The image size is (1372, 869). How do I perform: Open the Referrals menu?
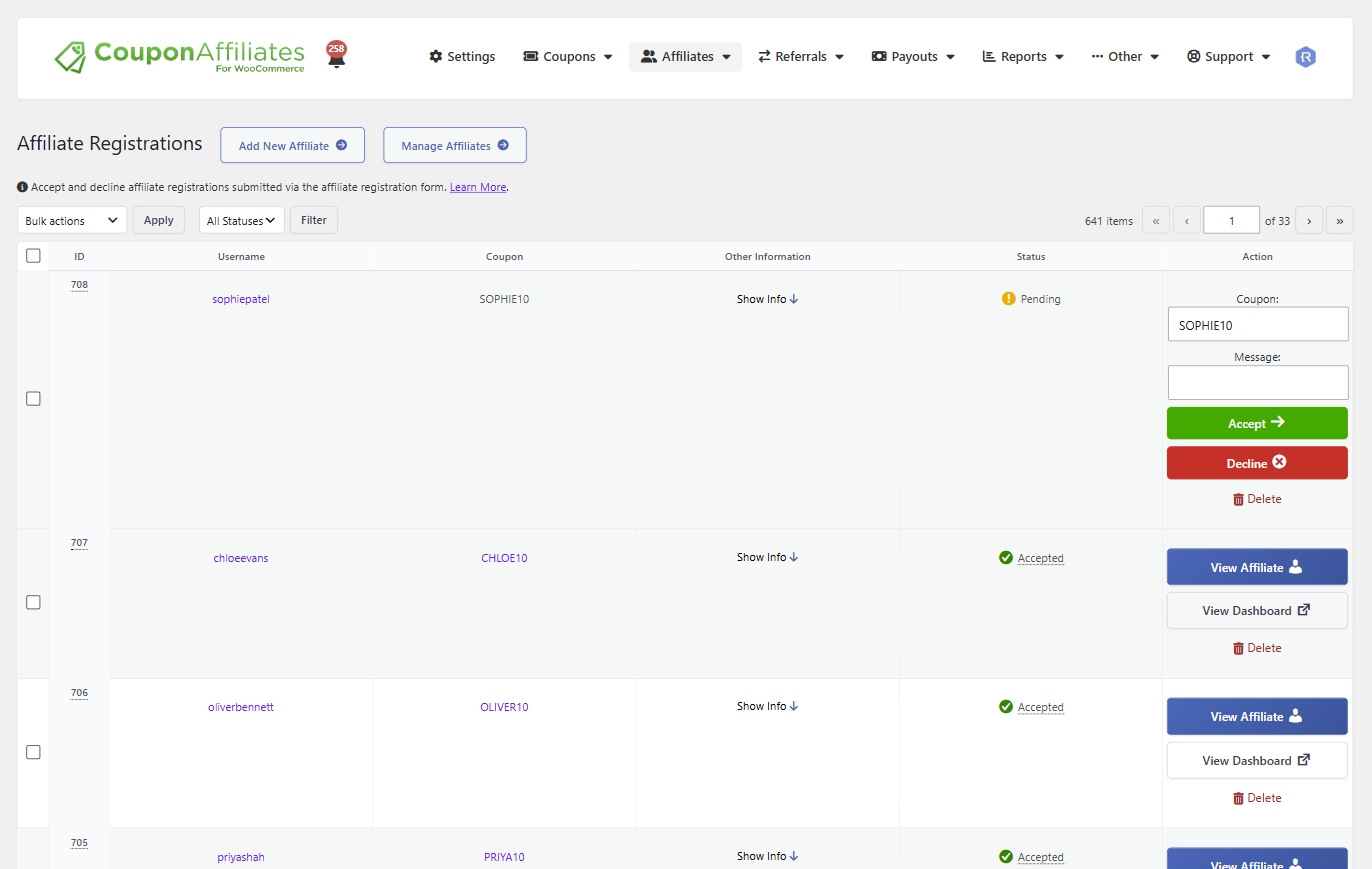801,57
